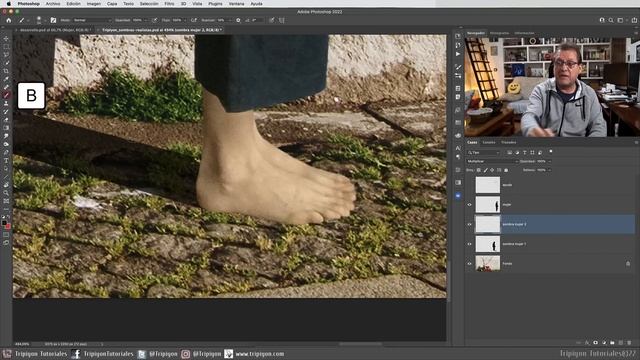Open the Ventana menu
This screenshot has height=360, width=640.
click(x=236, y=4)
